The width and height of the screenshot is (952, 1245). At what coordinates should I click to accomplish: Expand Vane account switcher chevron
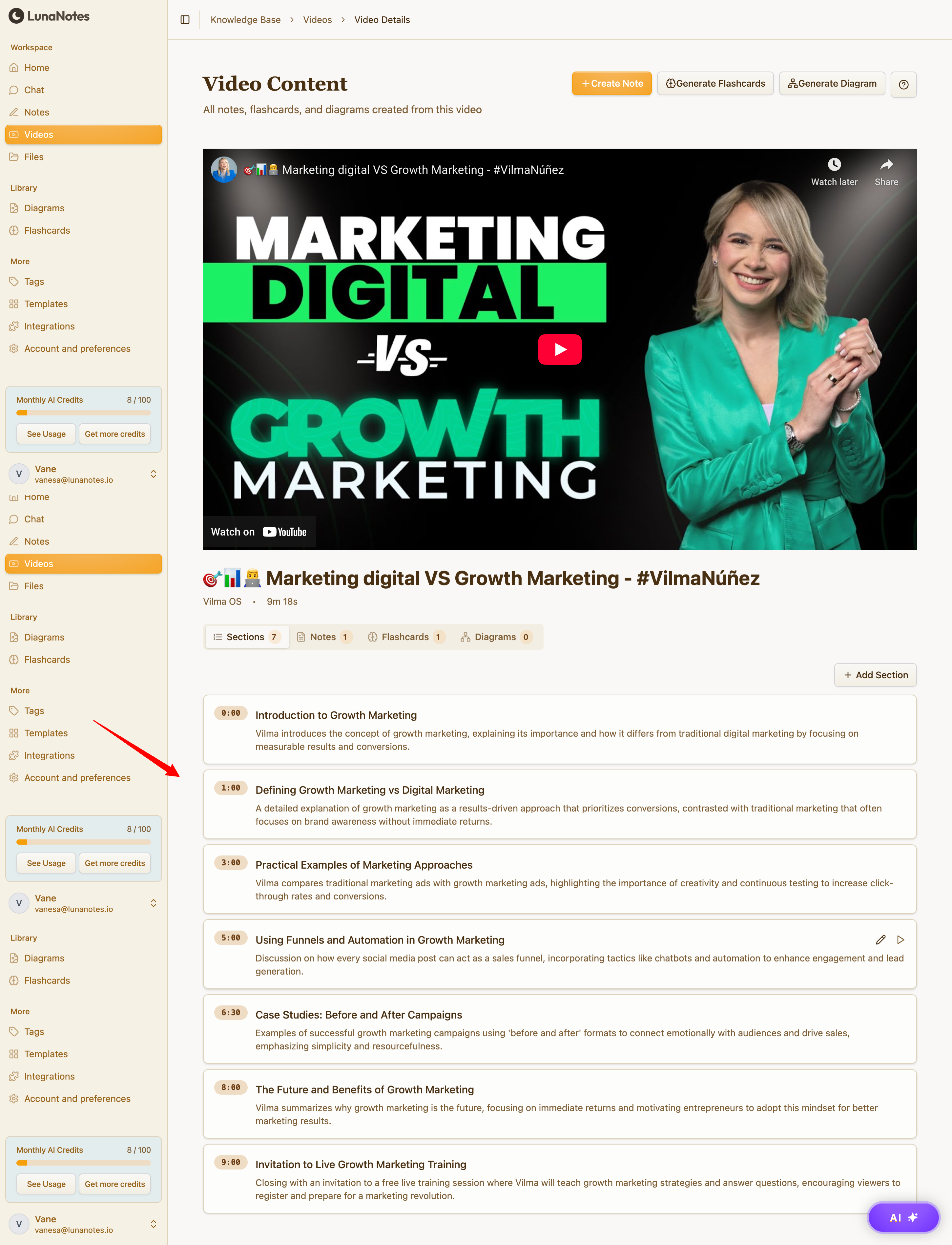coord(153,474)
